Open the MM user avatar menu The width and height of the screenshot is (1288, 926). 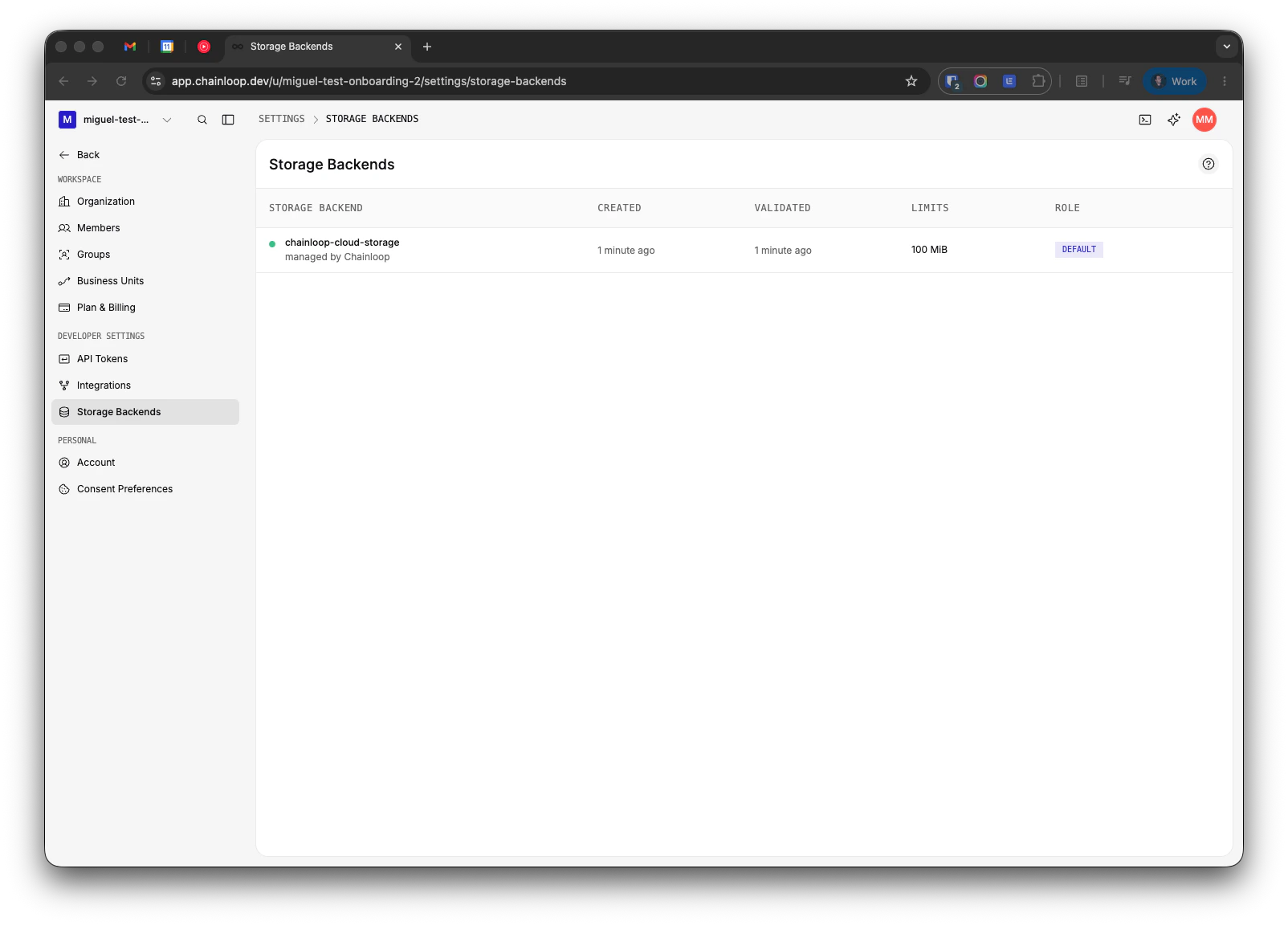(x=1204, y=120)
